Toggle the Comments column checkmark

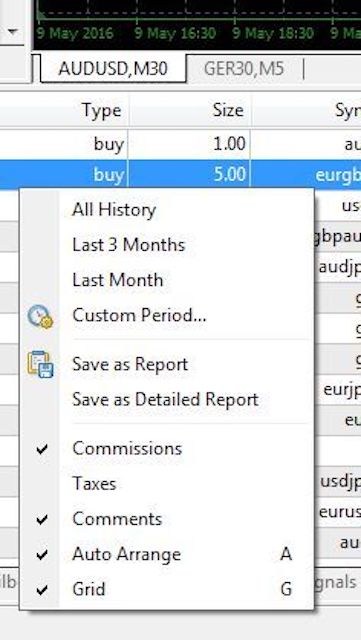tap(167, 519)
